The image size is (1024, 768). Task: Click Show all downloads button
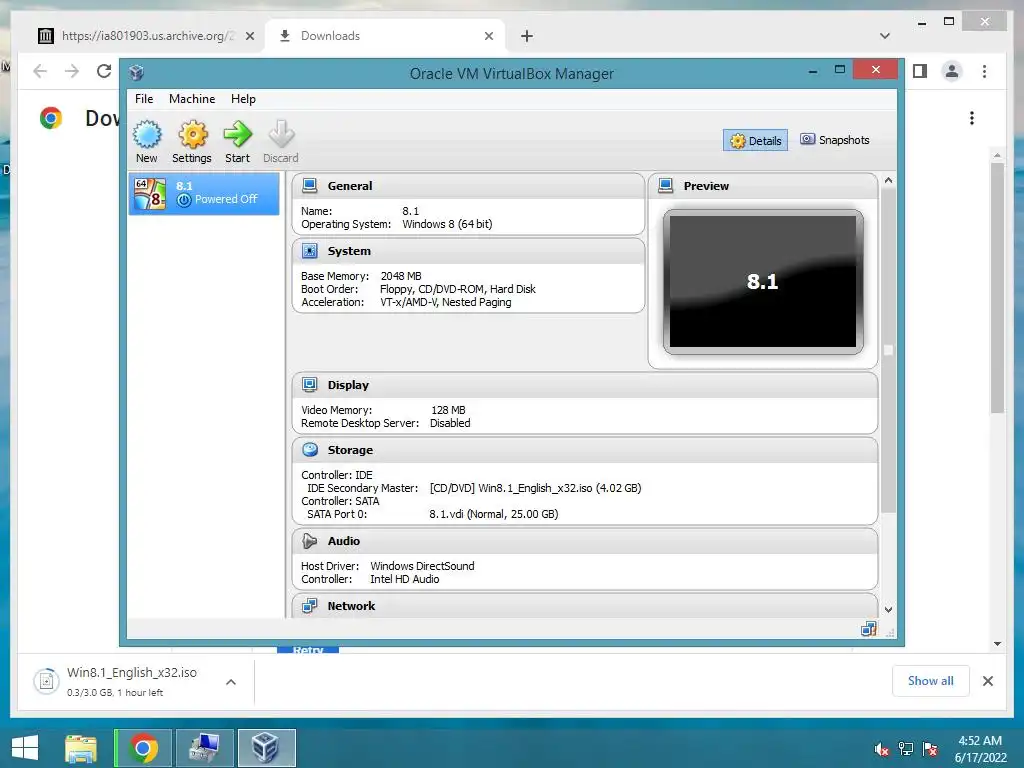931,681
